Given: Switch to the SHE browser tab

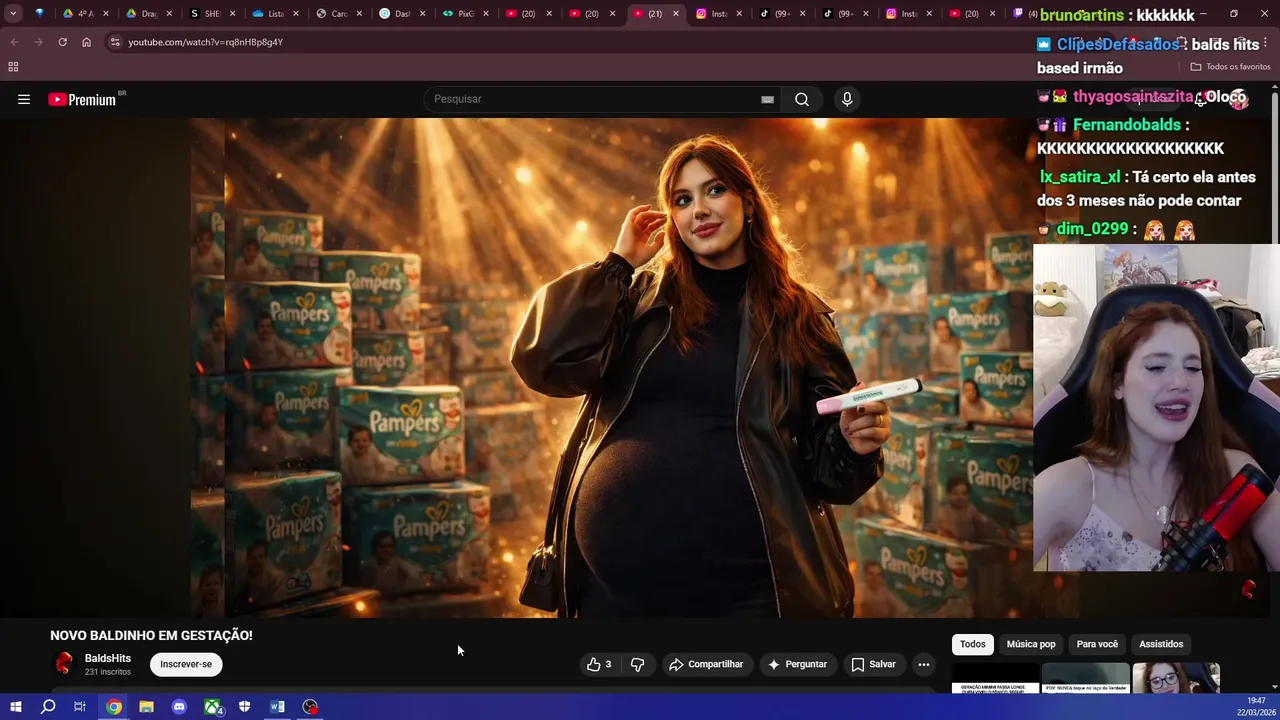Looking at the screenshot, I should coord(212,14).
